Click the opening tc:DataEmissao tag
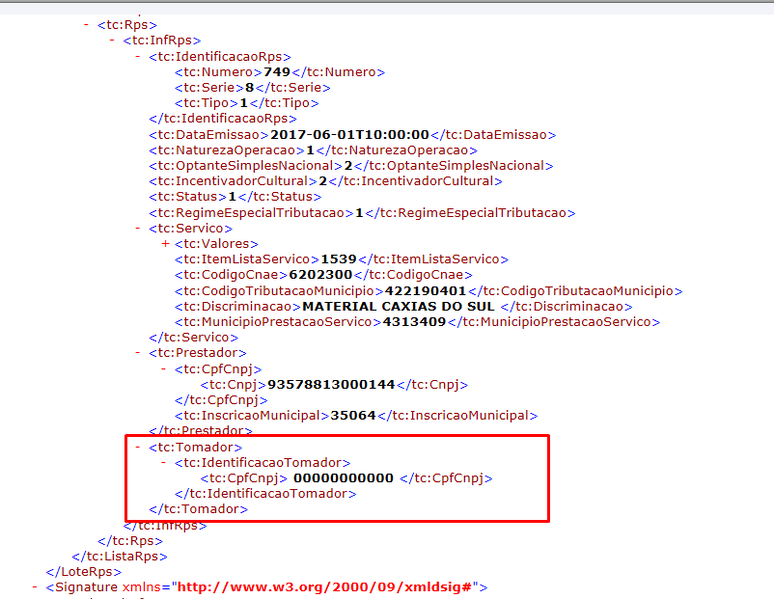Viewport: 774px width, 599px height. pos(209,134)
